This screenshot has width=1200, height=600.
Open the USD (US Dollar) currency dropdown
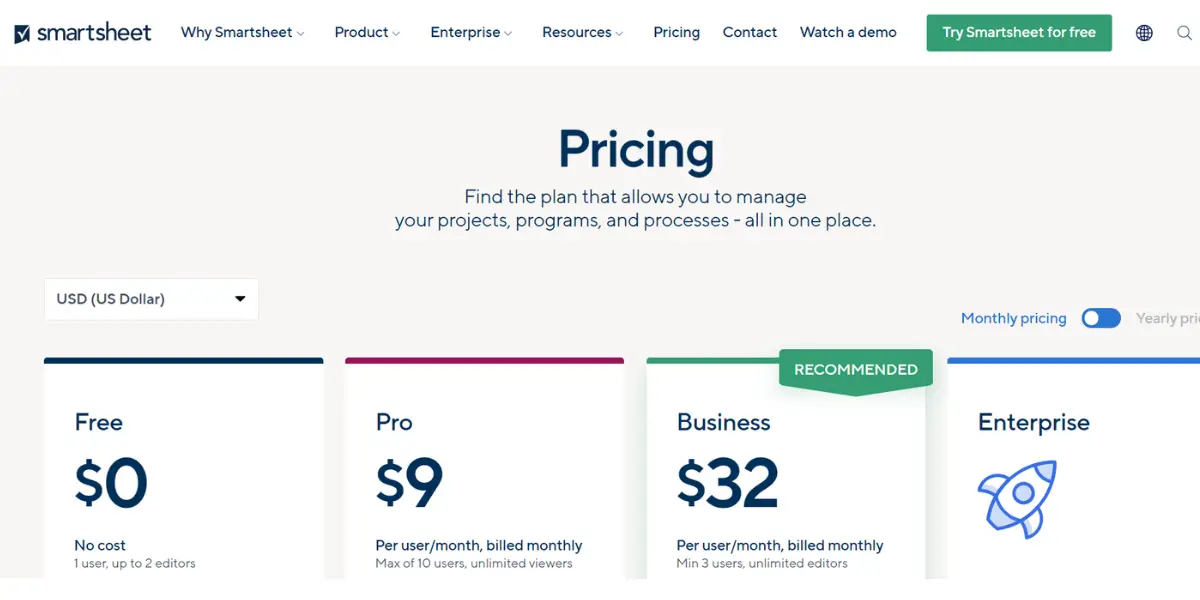(x=151, y=299)
